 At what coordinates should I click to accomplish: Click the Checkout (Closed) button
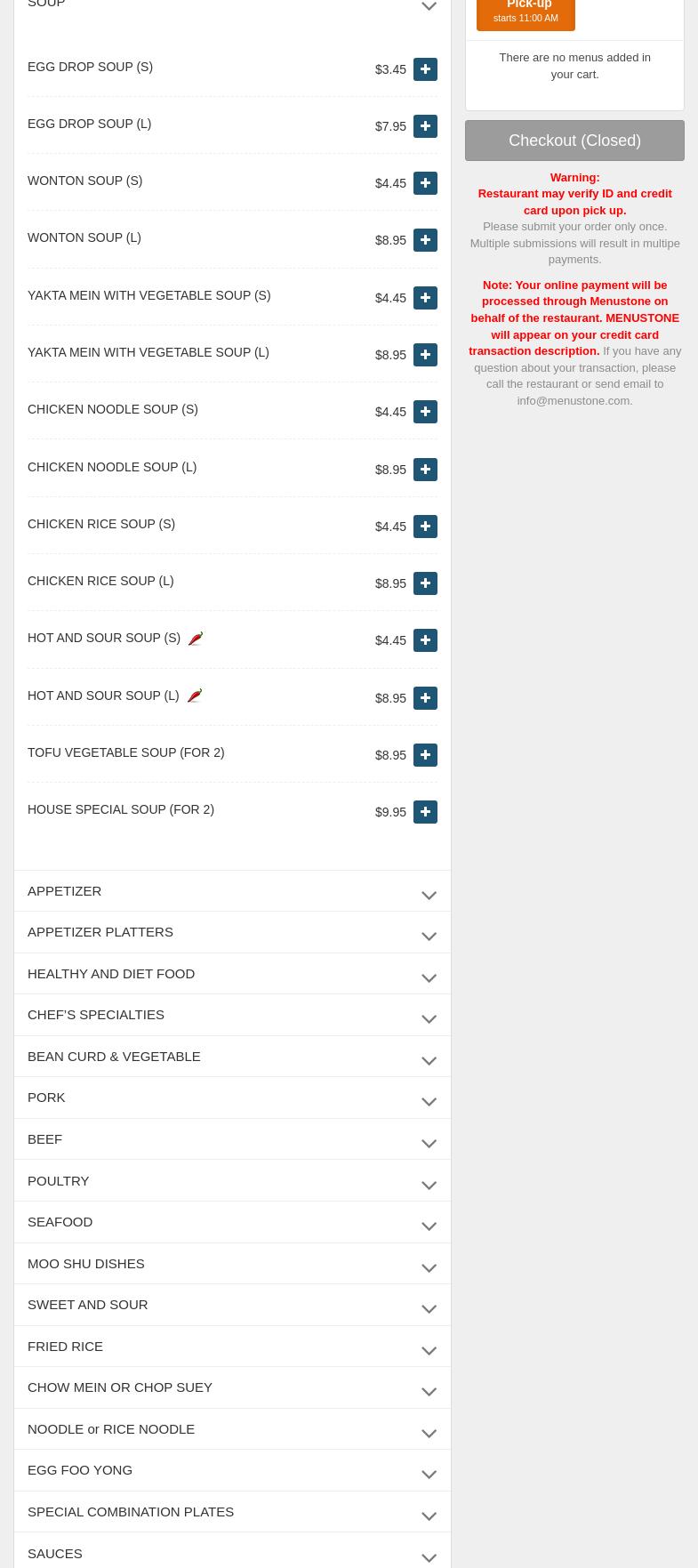(574, 141)
